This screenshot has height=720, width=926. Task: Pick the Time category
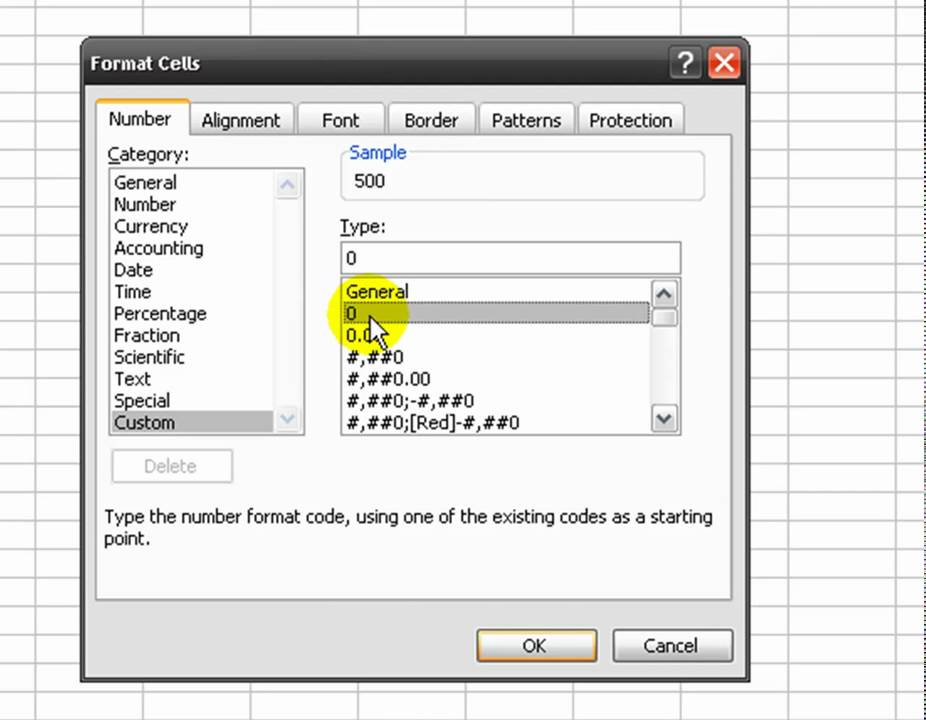(x=193, y=292)
